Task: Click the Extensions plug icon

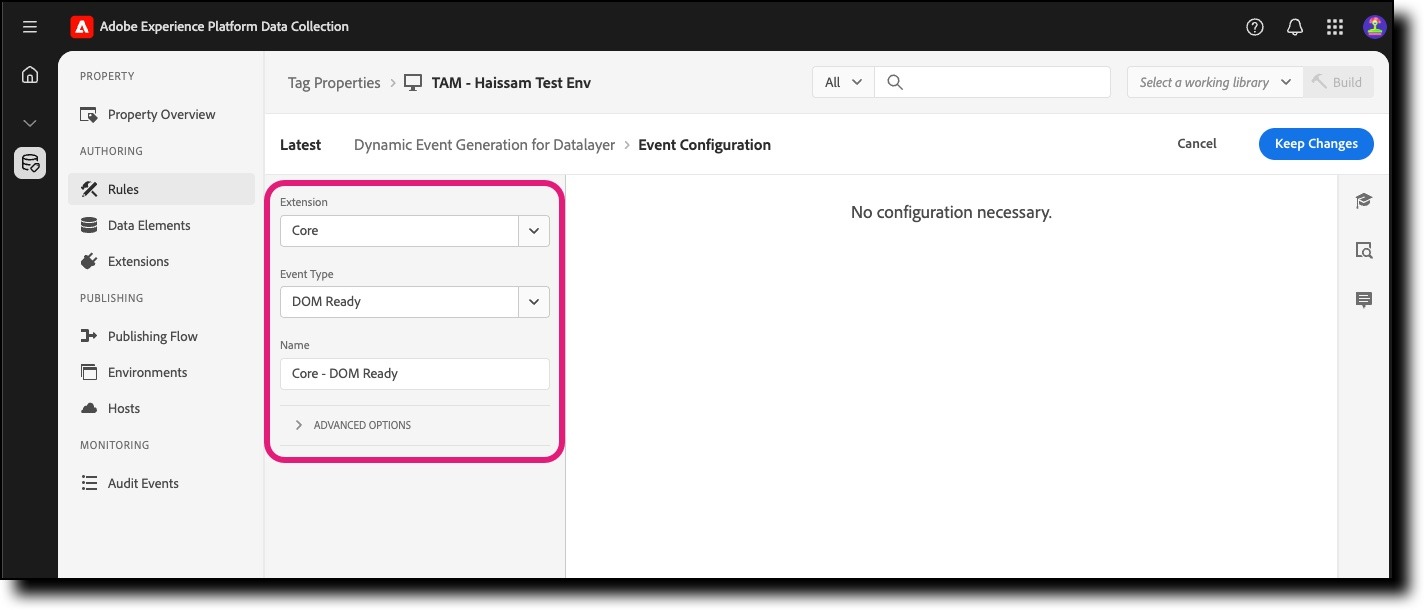Action: 89,261
